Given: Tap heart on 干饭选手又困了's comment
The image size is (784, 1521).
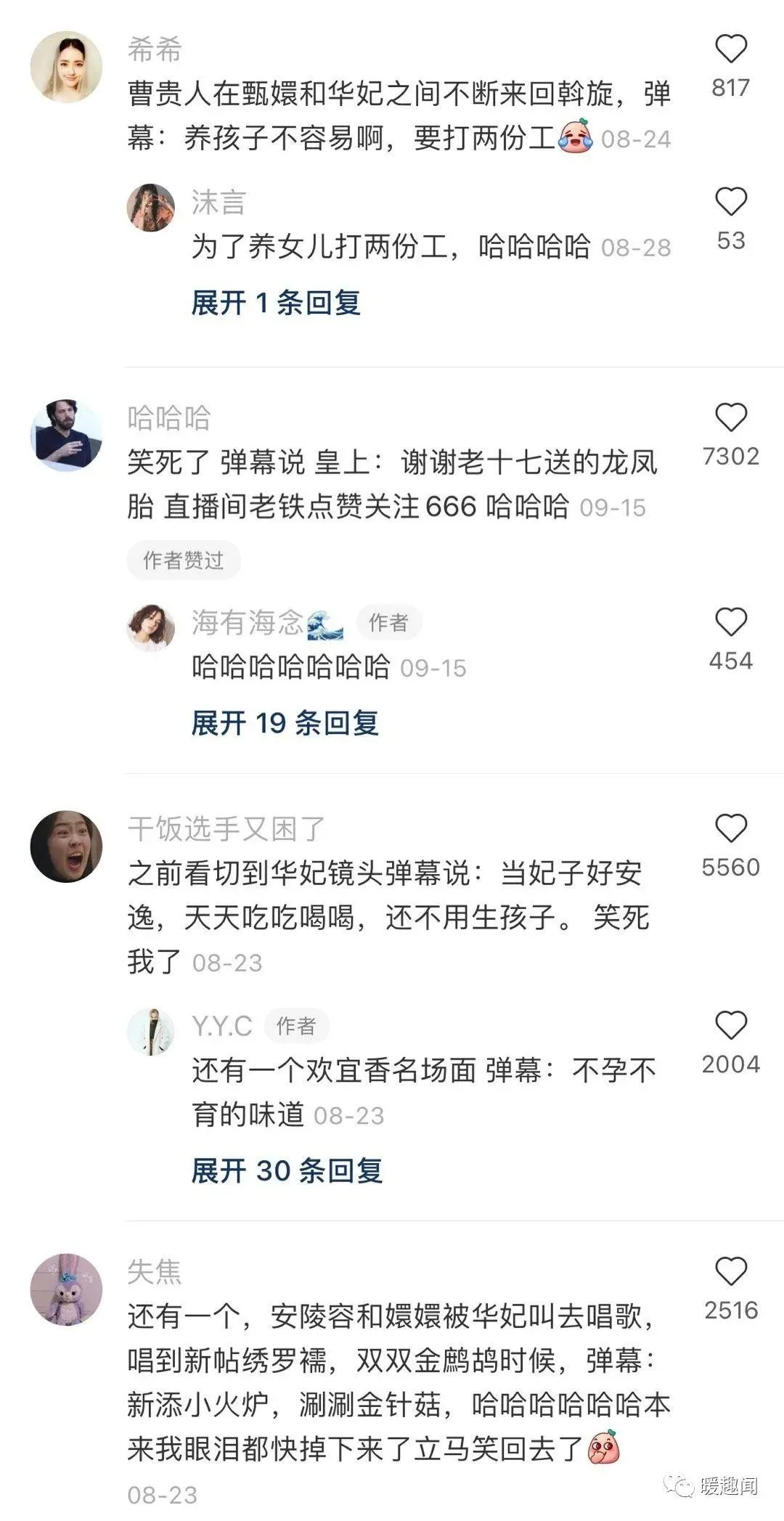Looking at the screenshot, I should (x=730, y=829).
